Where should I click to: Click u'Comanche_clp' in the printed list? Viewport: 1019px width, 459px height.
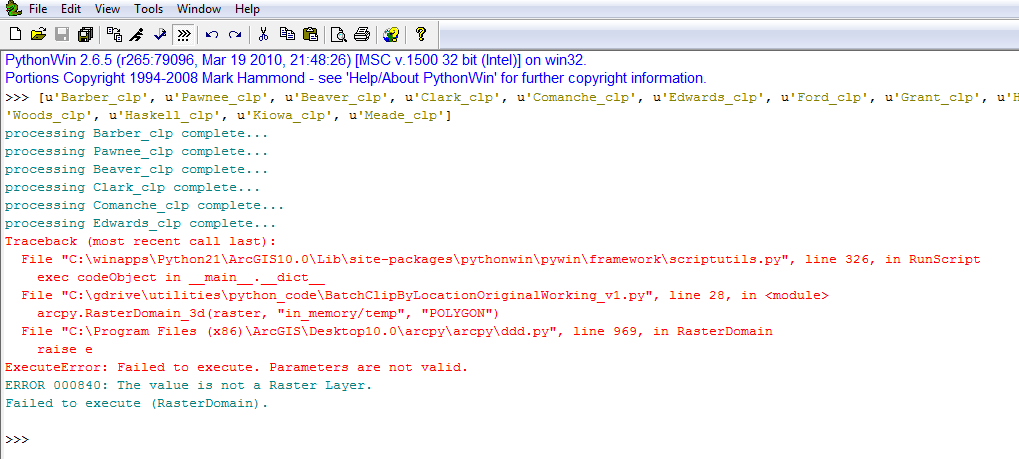point(576,98)
